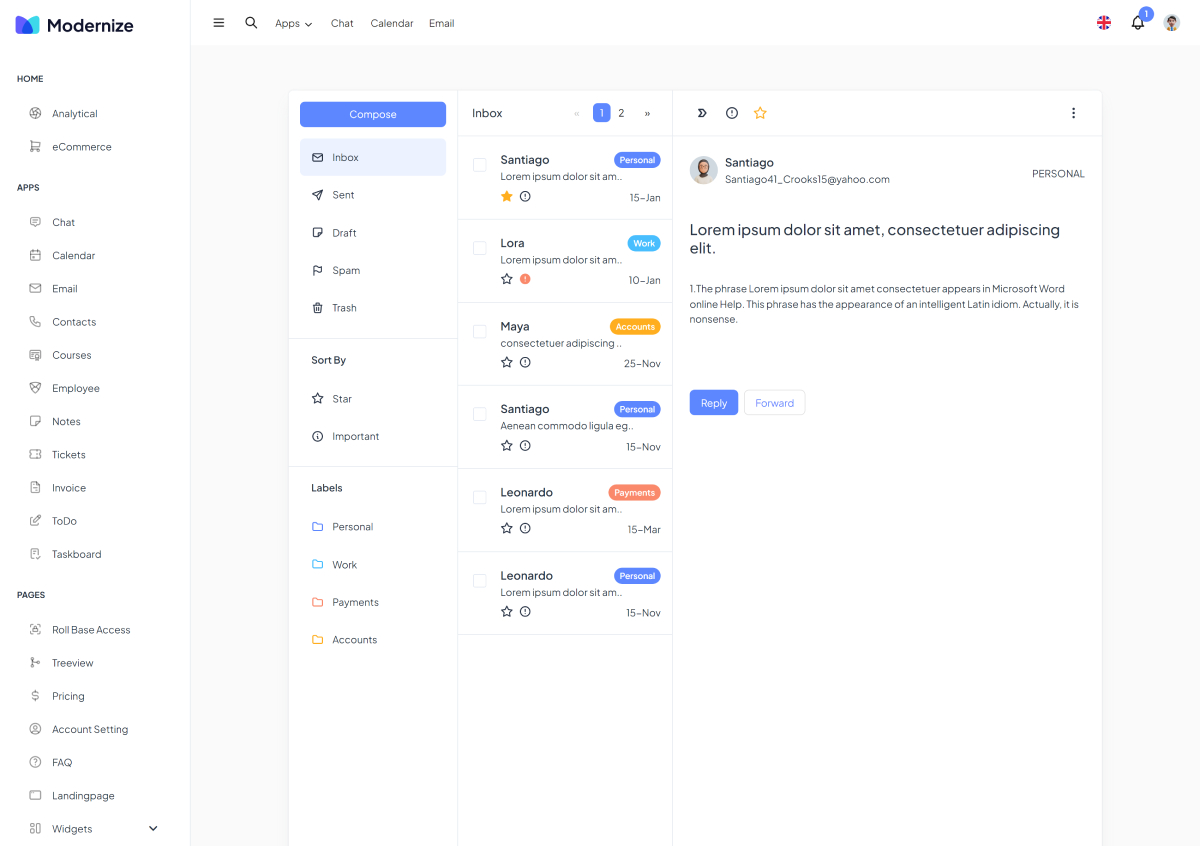This screenshot has width=1200, height=846.
Task: Click the UK flag language icon
Action: pos(1104,23)
